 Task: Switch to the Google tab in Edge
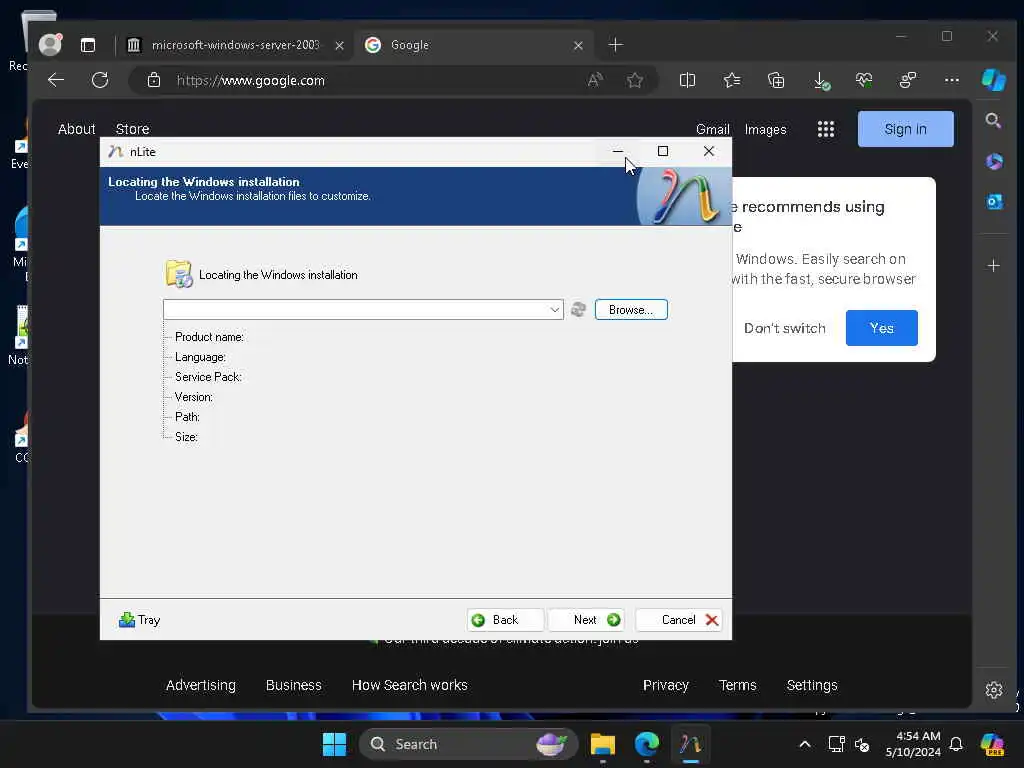click(x=473, y=45)
